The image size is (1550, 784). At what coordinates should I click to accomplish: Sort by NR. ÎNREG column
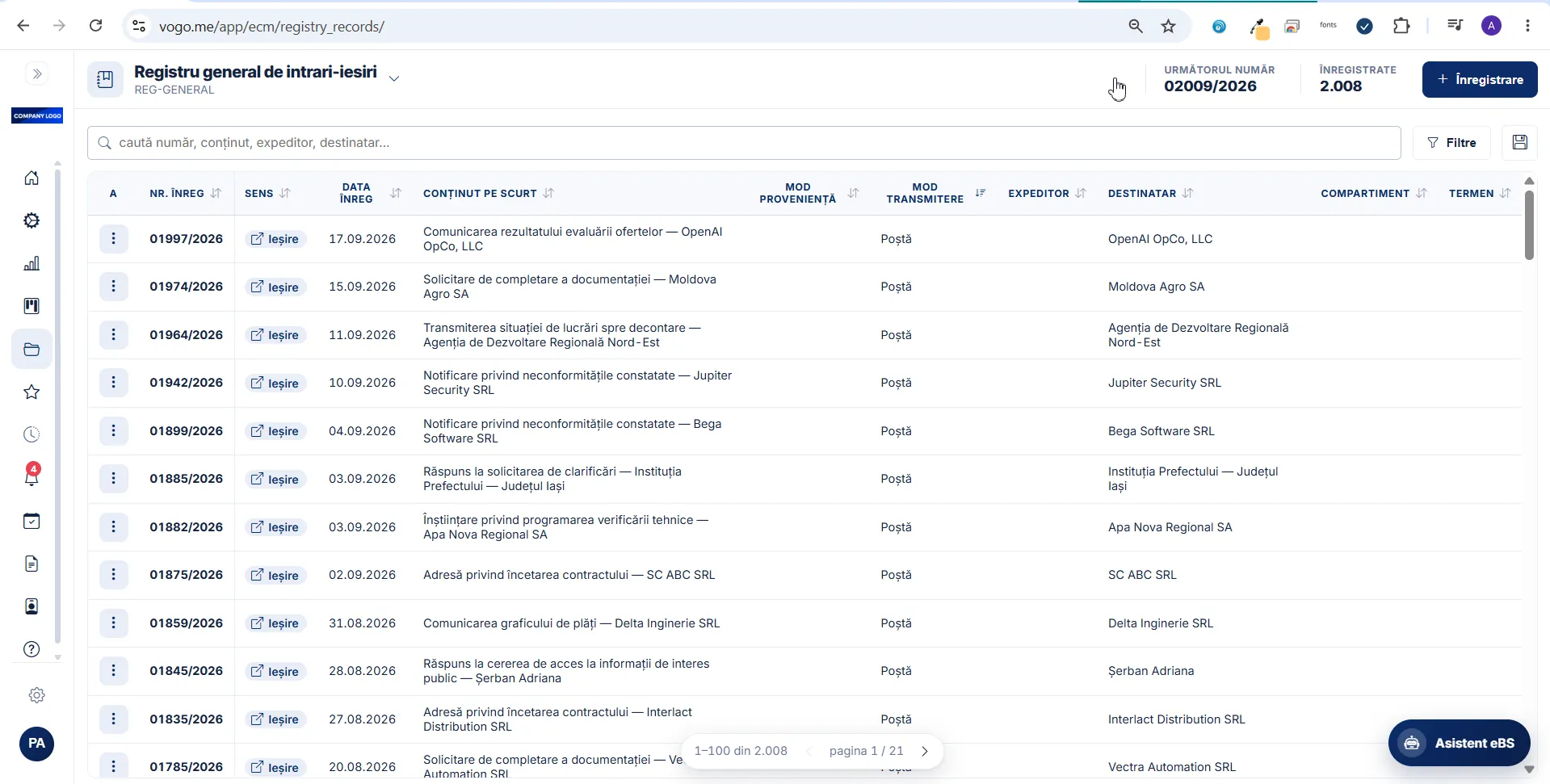(216, 194)
